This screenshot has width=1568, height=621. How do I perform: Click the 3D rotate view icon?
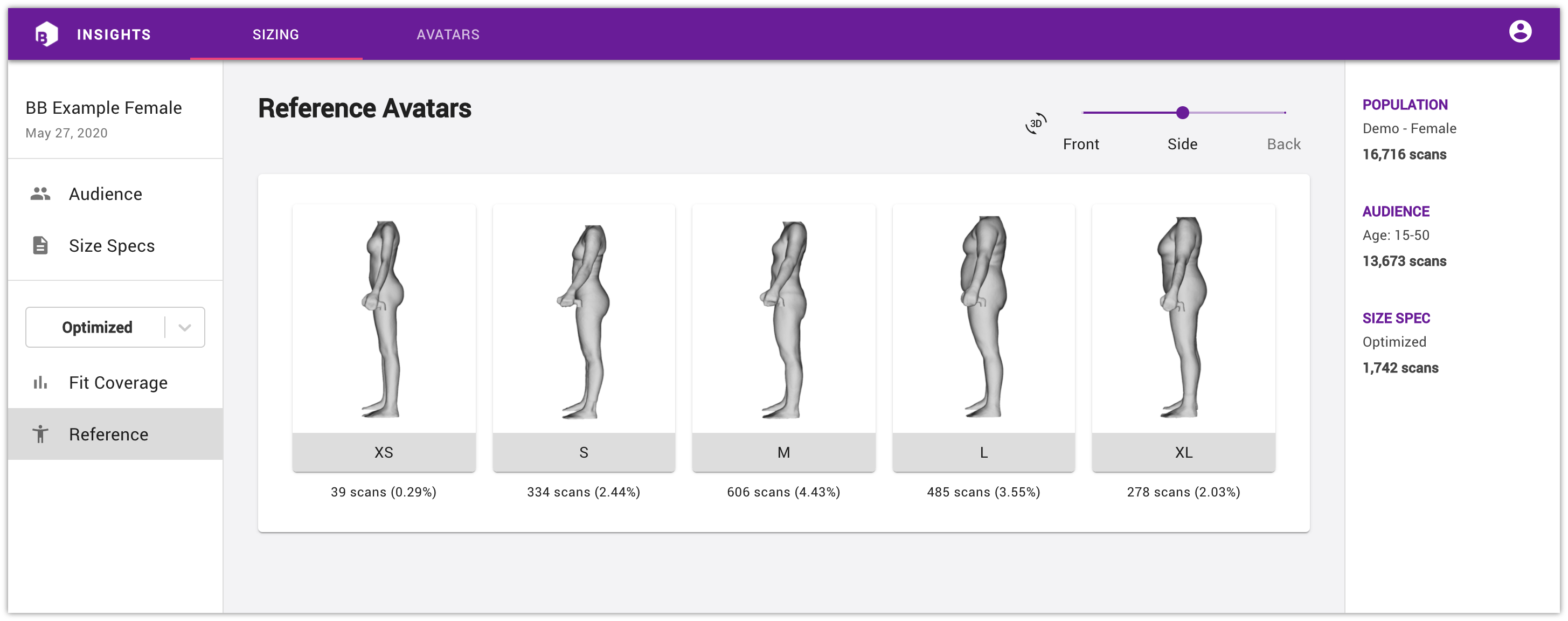(x=1036, y=123)
